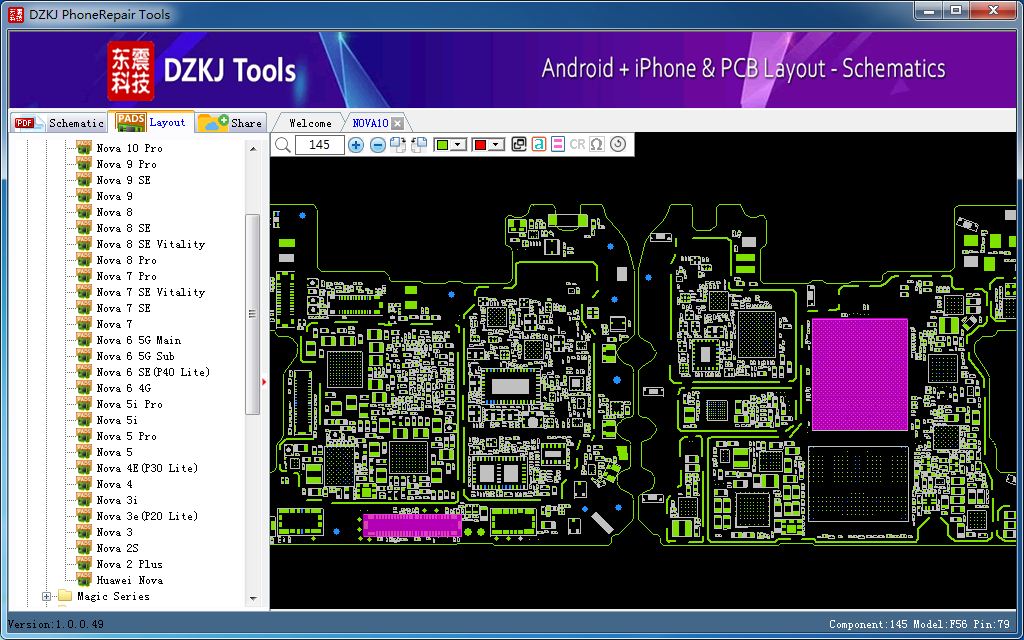Select Nova 5i Pro entry
The image size is (1024, 640).
[129, 404]
